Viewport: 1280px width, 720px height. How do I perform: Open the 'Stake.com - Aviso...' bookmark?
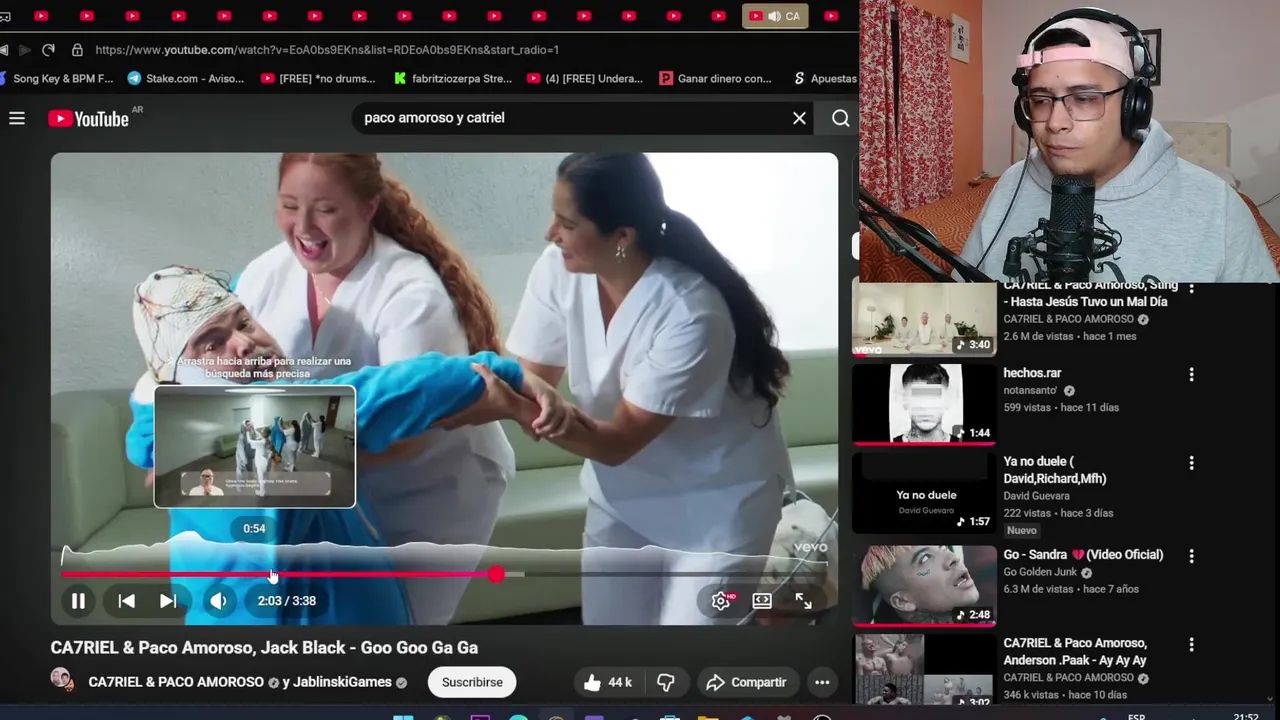pyautogui.click(x=186, y=78)
